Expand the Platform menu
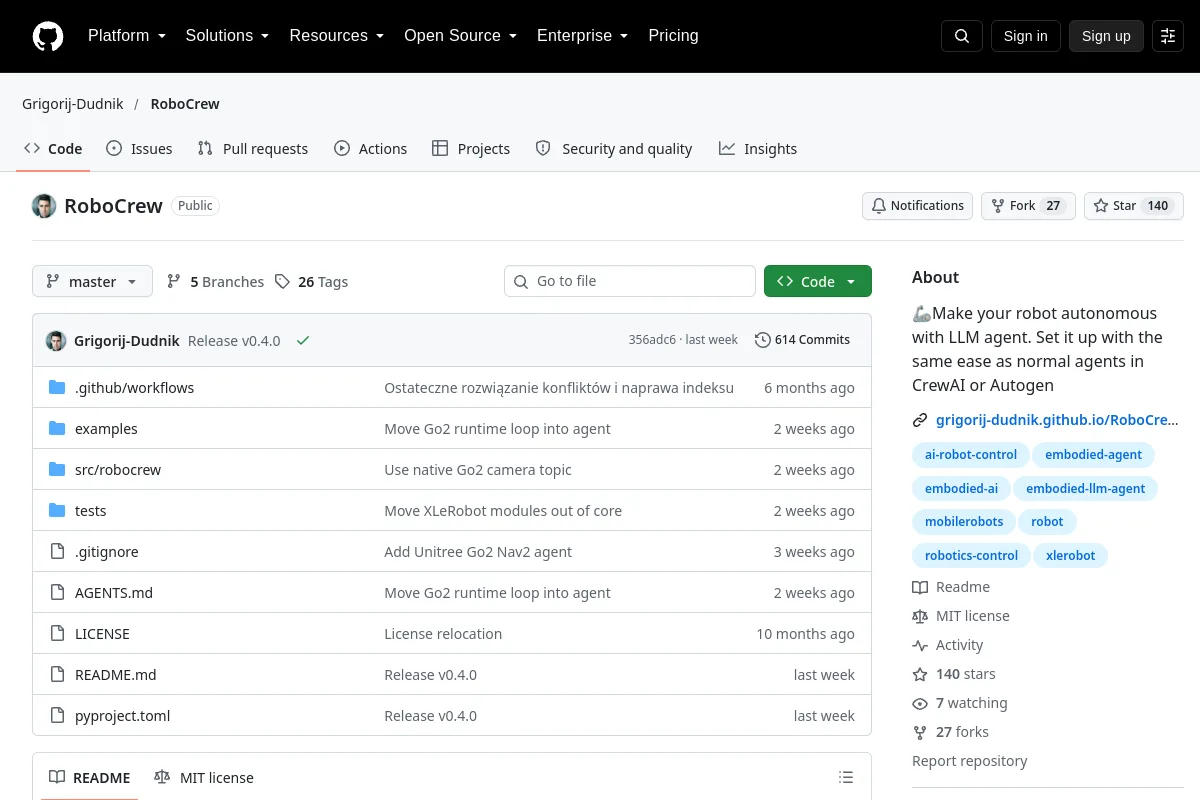Screen dimensions: 1200x800 127,36
